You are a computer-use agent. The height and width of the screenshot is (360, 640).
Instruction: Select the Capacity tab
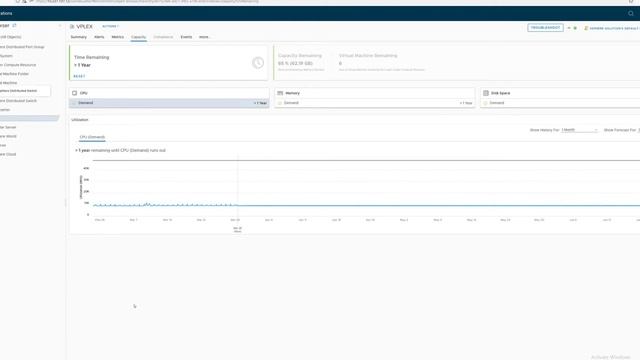[x=138, y=37]
